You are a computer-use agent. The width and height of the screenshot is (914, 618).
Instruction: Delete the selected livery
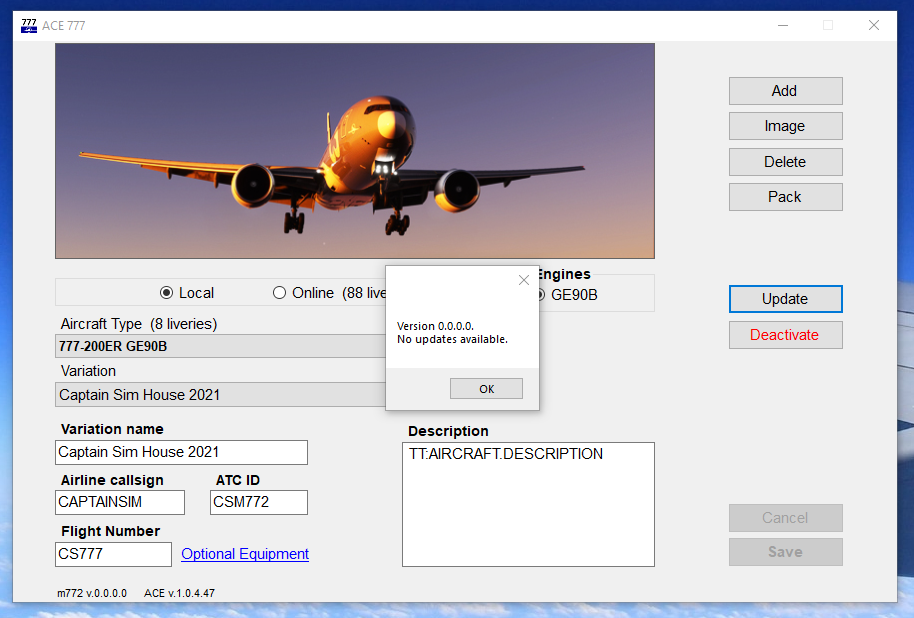point(785,161)
